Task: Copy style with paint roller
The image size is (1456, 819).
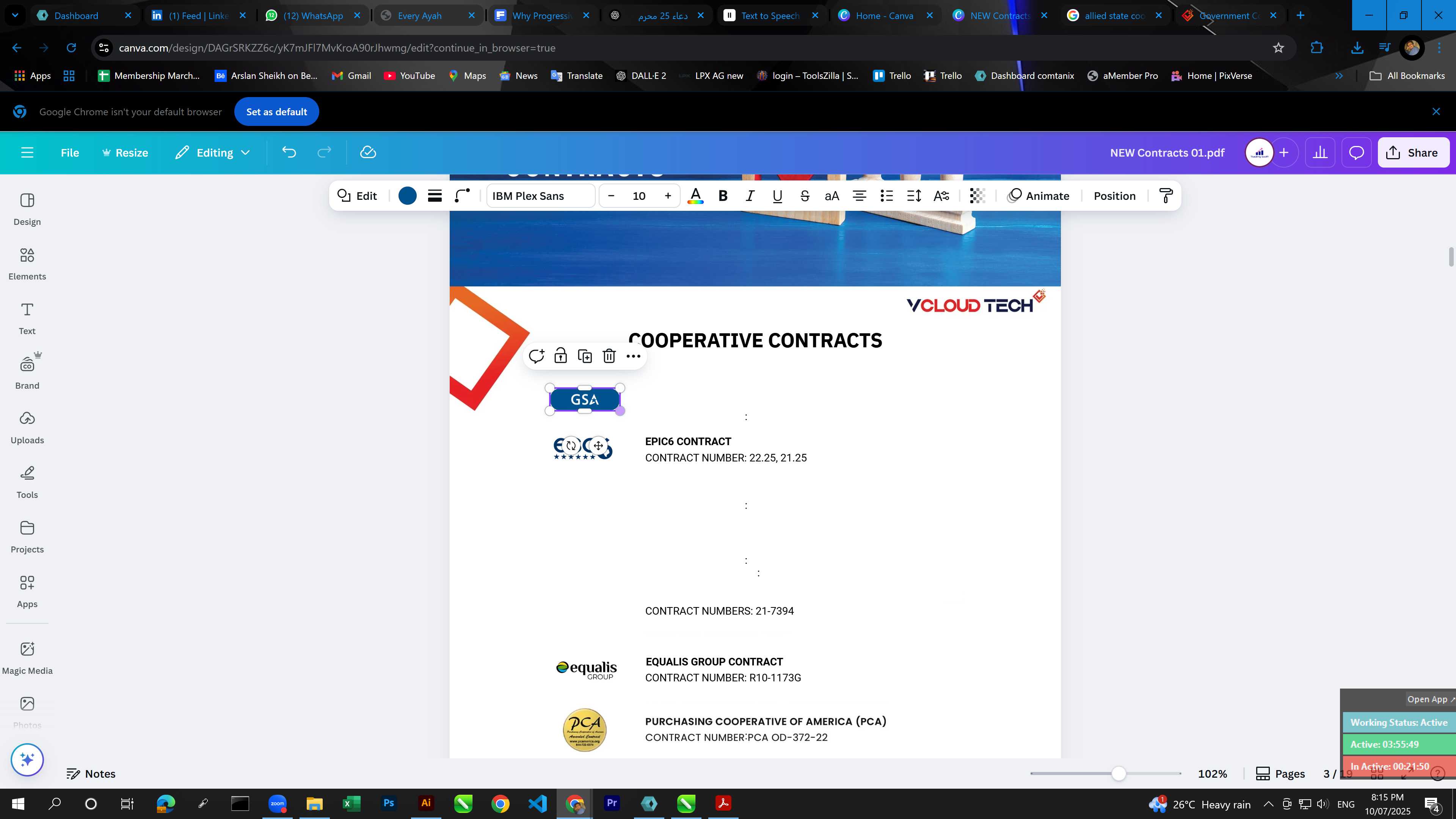Action: pos(1166,196)
